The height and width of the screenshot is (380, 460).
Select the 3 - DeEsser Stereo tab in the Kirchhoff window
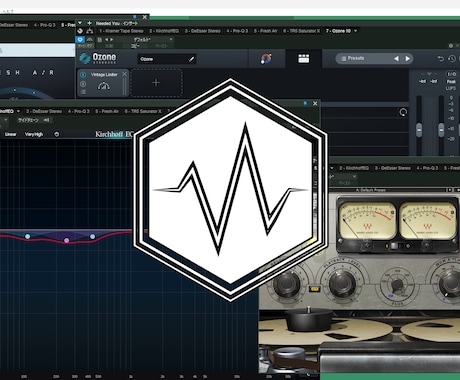click(x=44, y=111)
